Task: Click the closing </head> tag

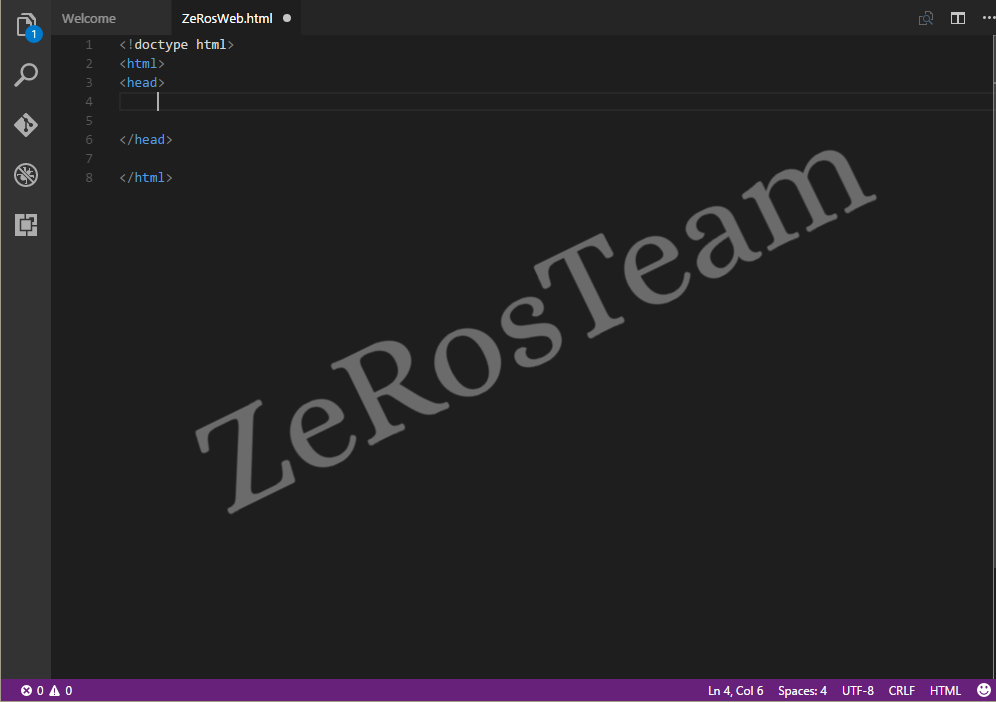Action: coord(145,140)
